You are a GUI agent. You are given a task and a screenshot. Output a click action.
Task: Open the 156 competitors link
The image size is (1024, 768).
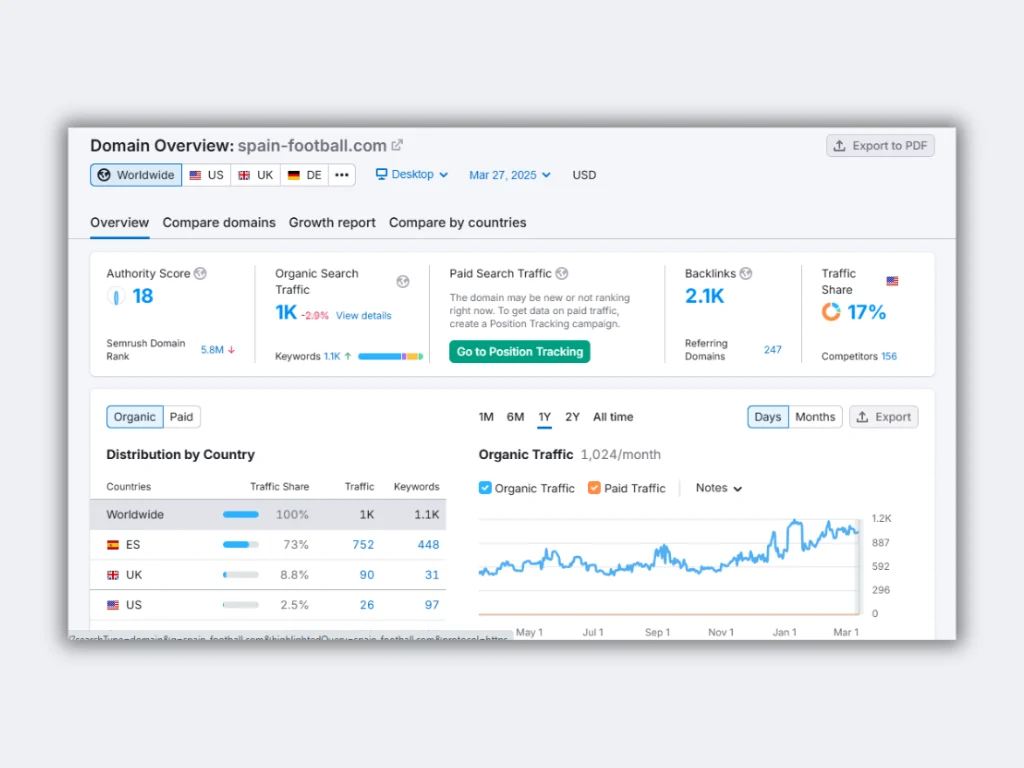pos(889,356)
